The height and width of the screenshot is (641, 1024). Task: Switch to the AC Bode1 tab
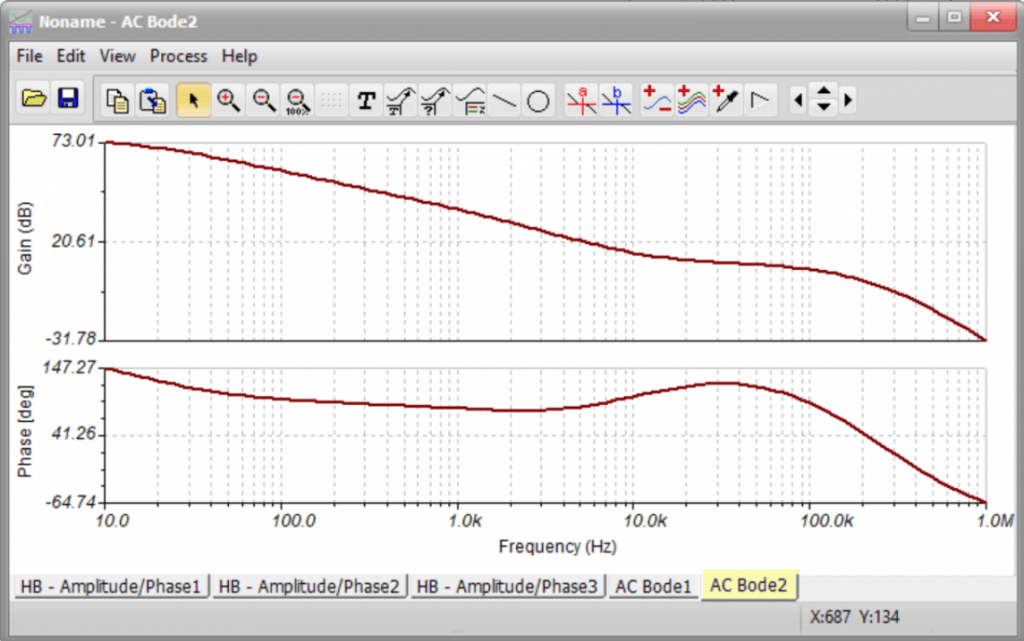654,586
